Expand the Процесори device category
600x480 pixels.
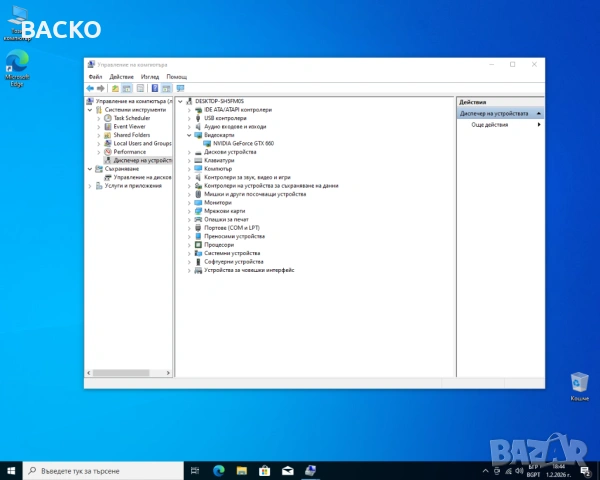[191, 245]
